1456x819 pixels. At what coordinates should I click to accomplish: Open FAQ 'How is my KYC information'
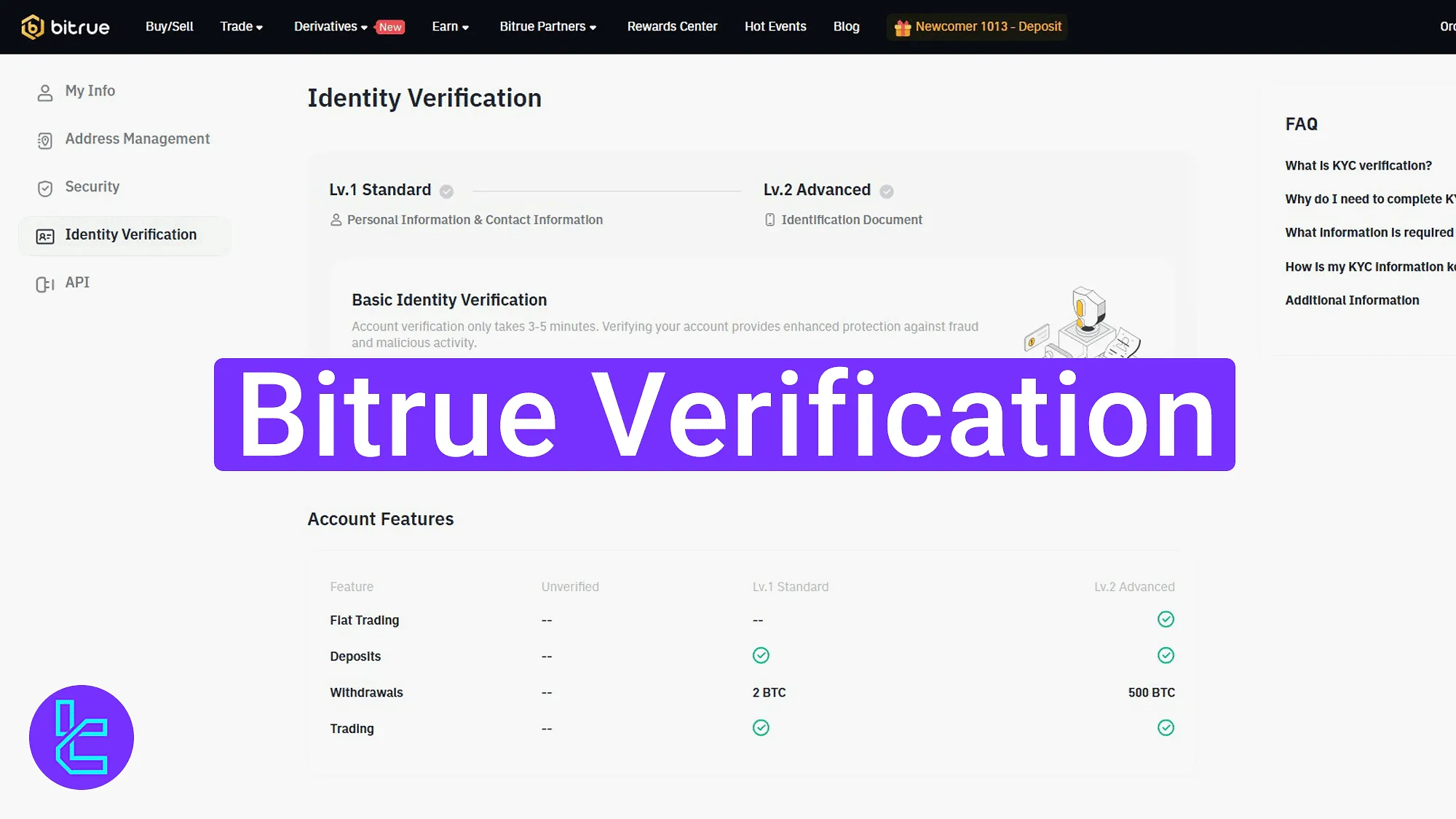point(1370,267)
